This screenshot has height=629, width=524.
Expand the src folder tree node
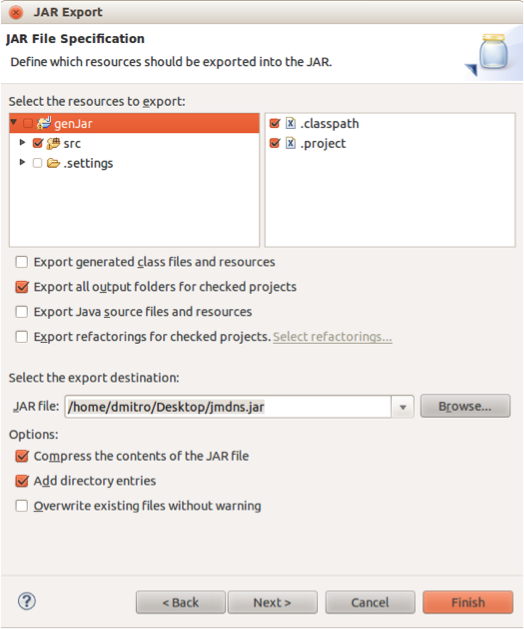coord(22,142)
